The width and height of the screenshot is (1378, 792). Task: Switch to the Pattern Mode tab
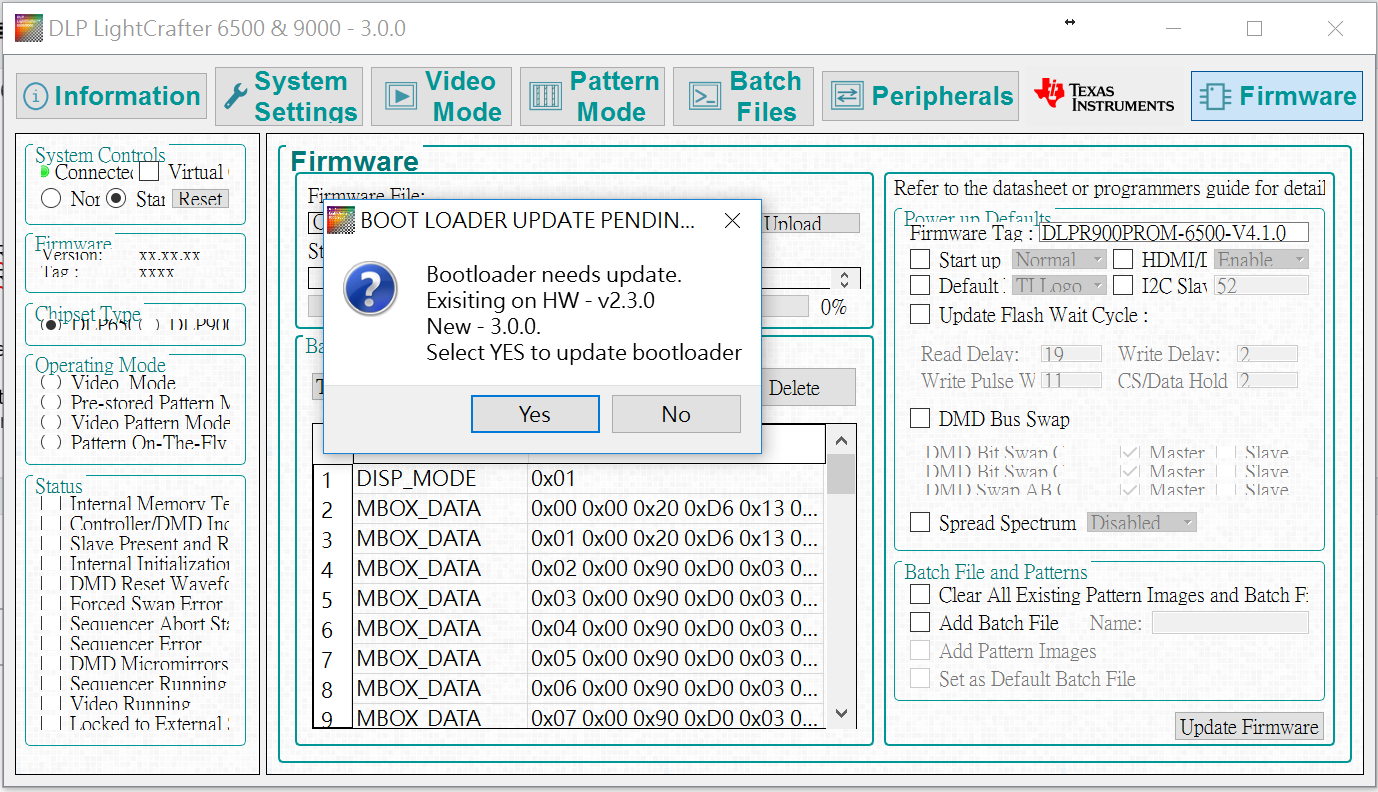592,97
